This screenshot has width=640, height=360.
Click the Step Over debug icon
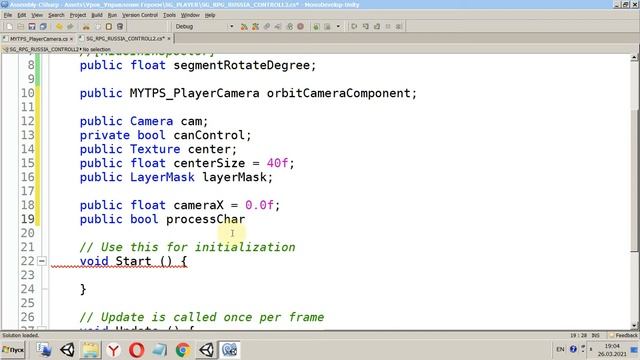354,27
